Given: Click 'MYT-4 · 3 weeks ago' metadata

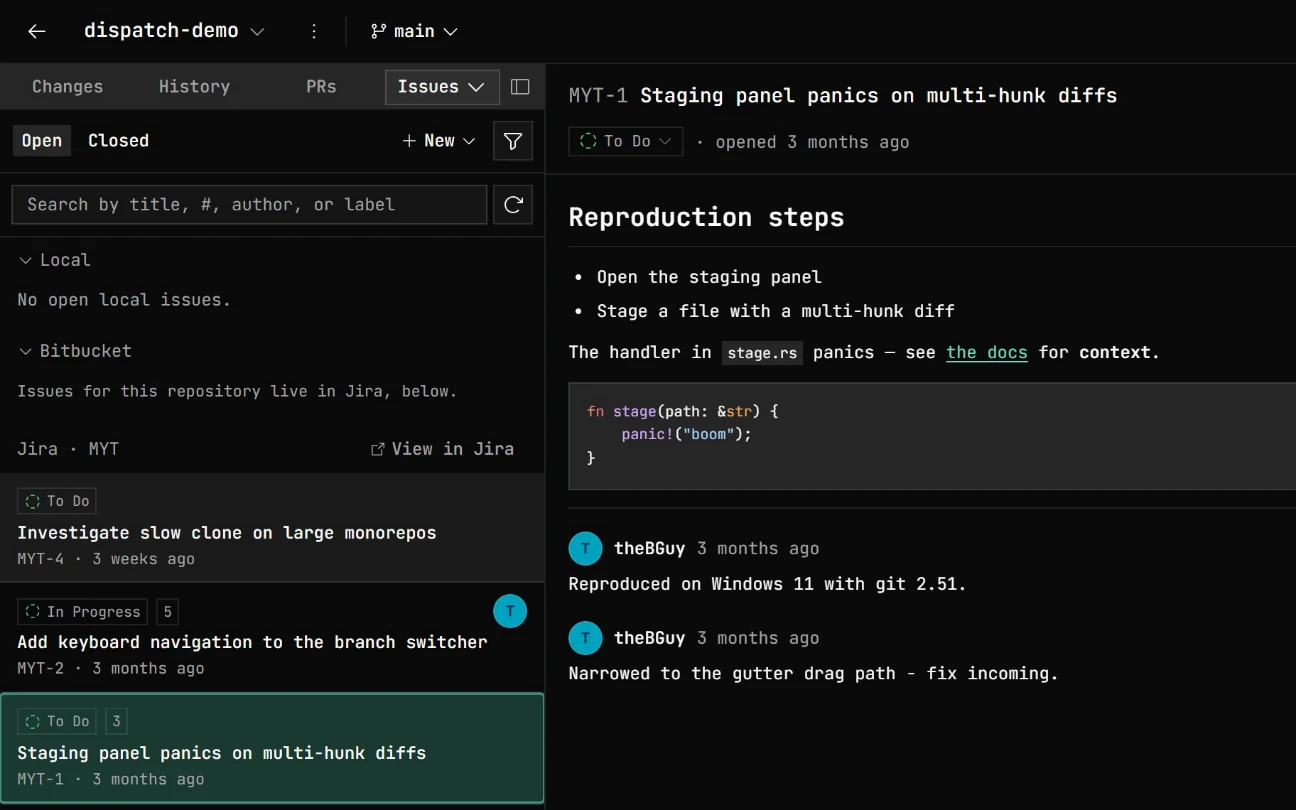Looking at the screenshot, I should pos(106,559).
